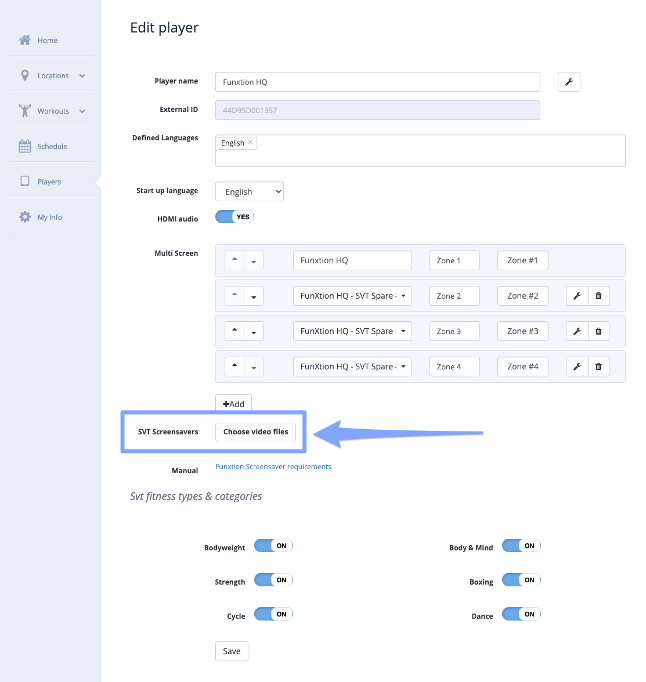Delete the Zone 3 screen with trash icon
This screenshot has width=646, height=682.
(599, 331)
